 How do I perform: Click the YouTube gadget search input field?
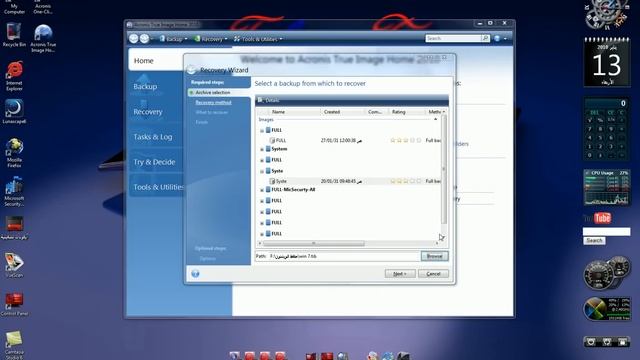pos(607,231)
